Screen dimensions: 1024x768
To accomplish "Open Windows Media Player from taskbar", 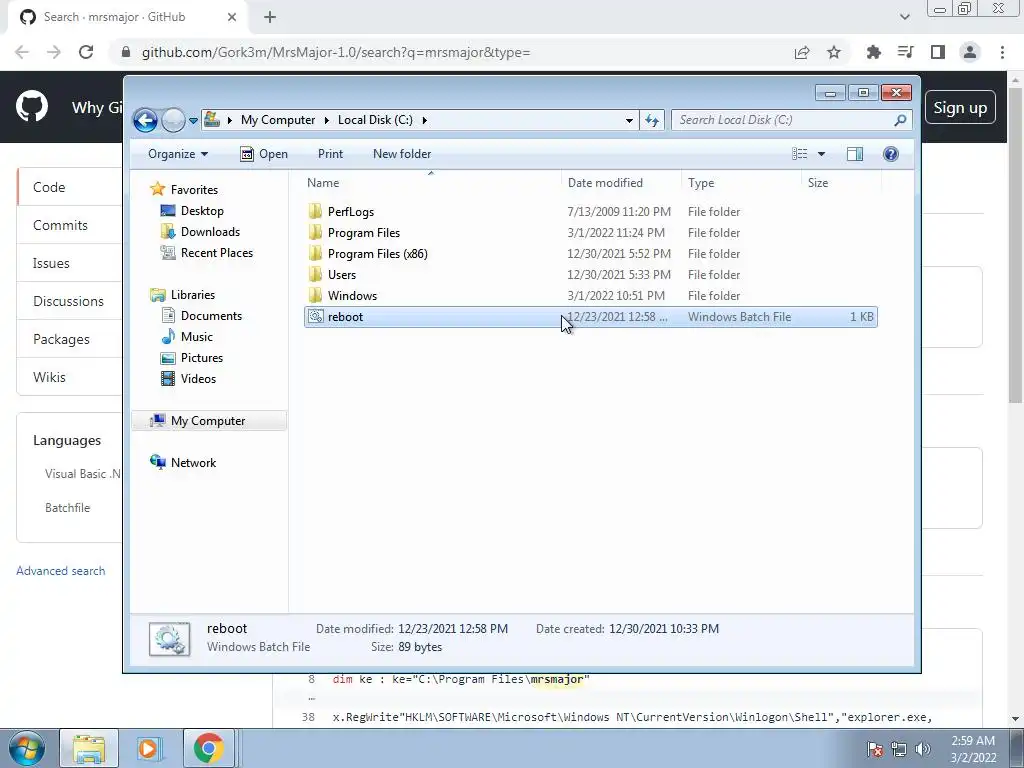I will click(x=148, y=748).
